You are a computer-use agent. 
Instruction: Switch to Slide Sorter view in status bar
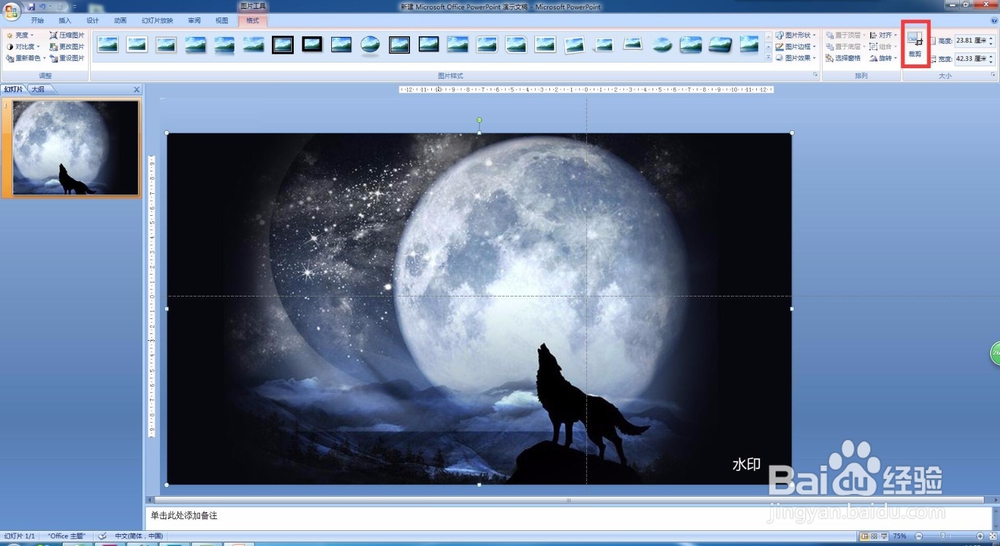(874, 536)
